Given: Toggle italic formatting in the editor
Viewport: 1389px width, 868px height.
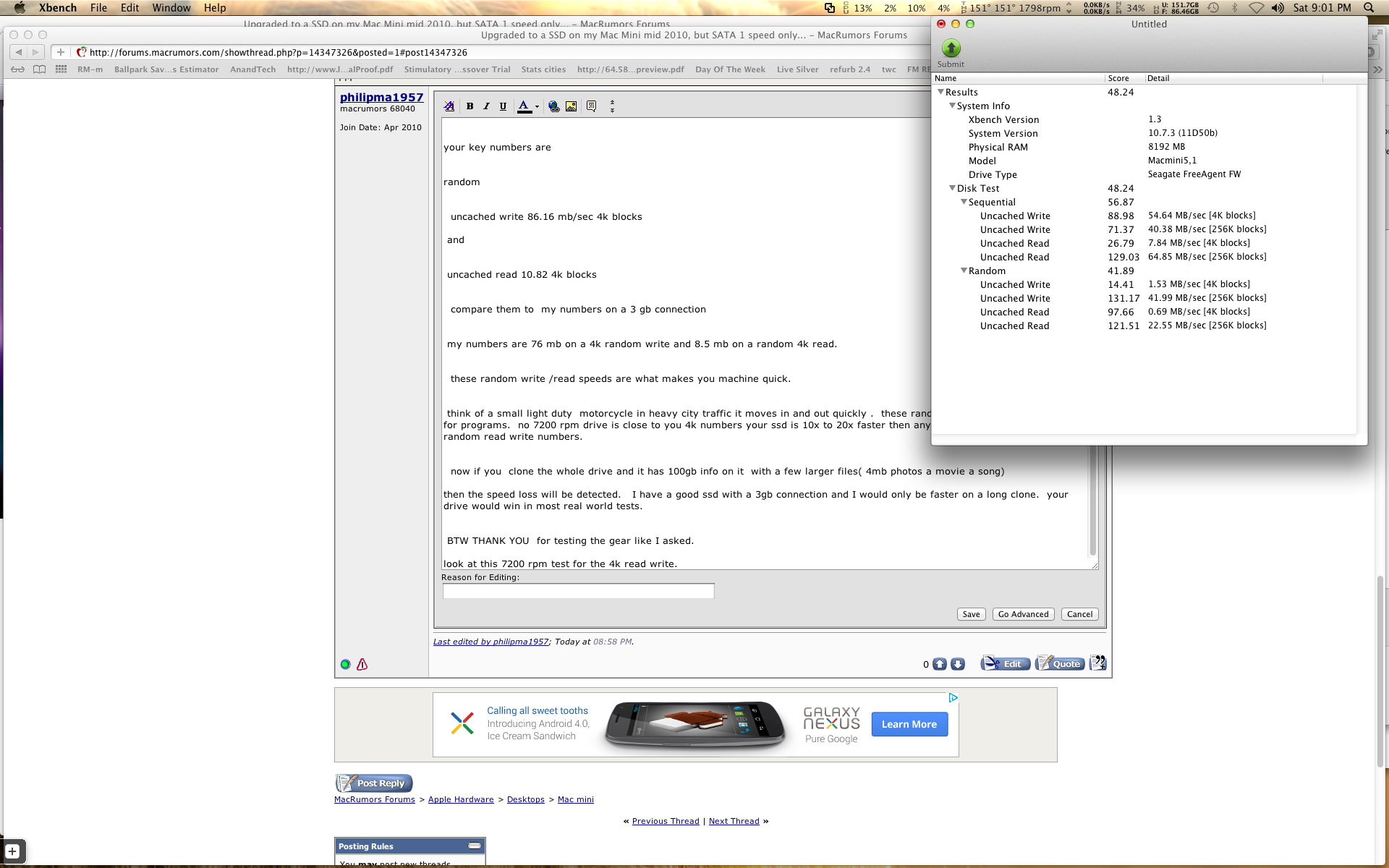Looking at the screenshot, I should [x=486, y=106].
